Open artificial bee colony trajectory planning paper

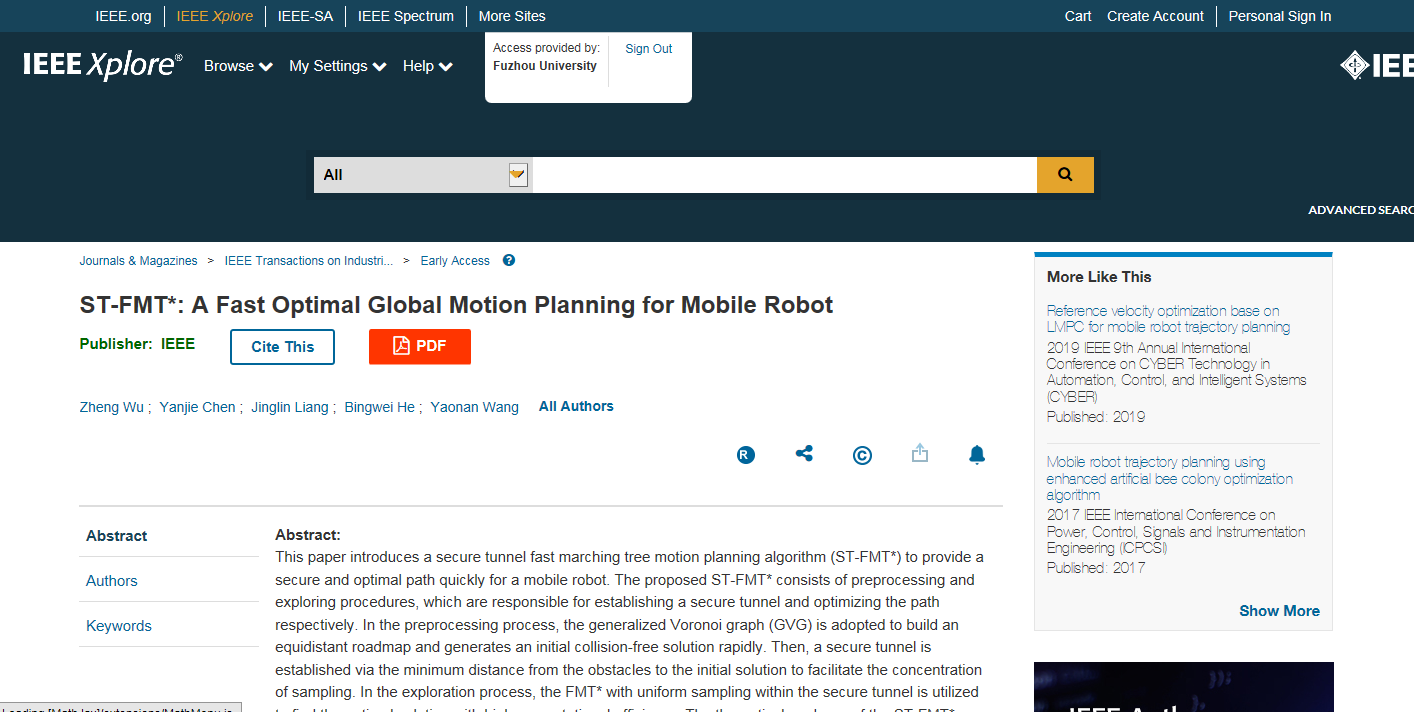(x=1170, y=478)
